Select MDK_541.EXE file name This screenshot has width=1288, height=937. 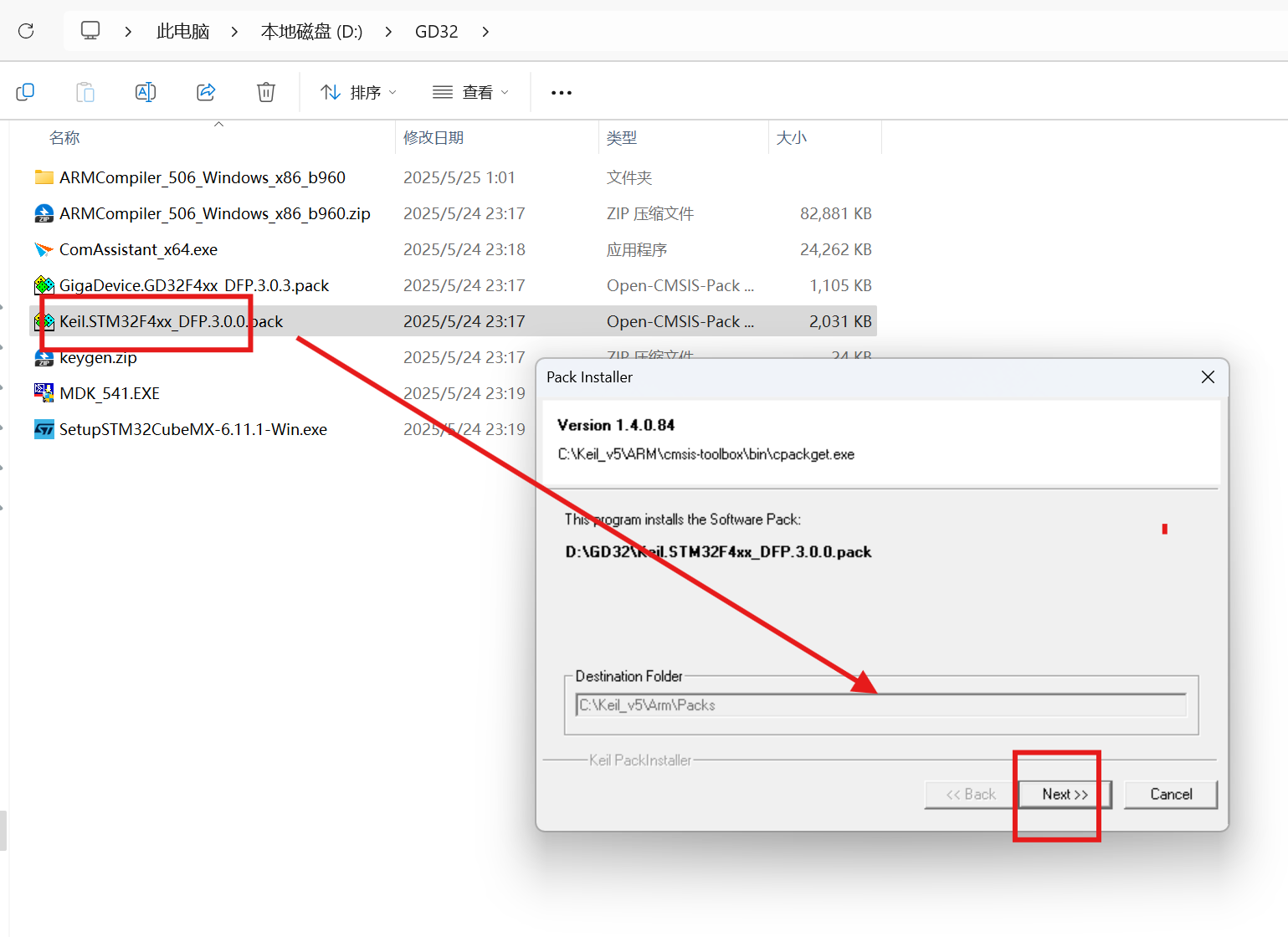110,393
